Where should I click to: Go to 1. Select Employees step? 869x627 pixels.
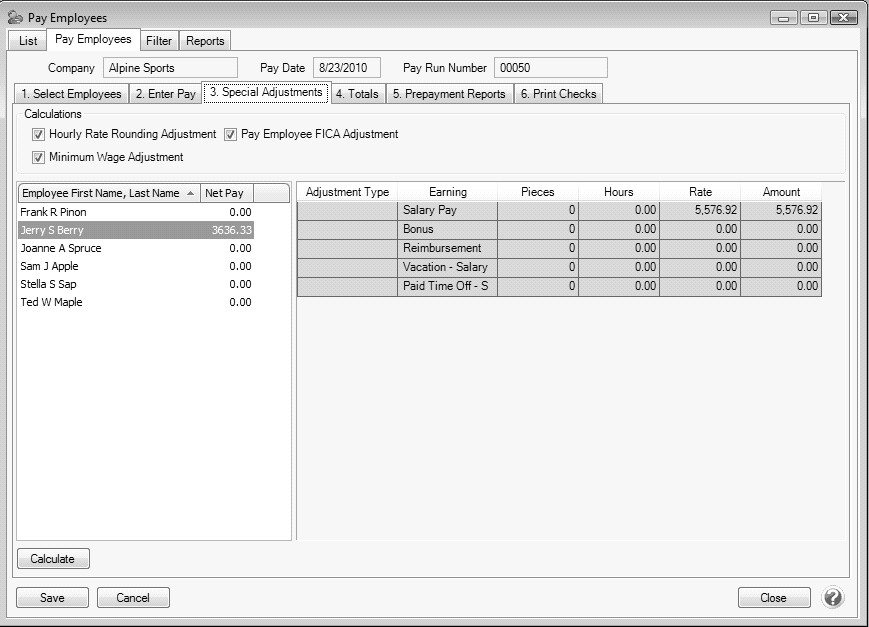coord(71,94)
